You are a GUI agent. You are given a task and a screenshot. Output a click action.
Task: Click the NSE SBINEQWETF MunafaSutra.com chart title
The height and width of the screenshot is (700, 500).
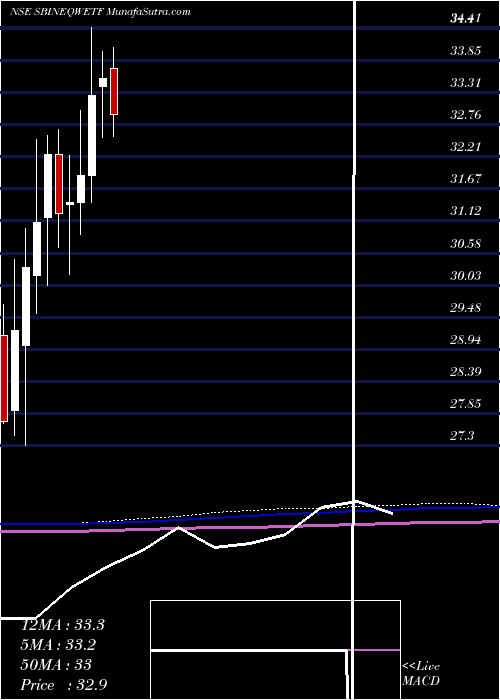point(101,12)
